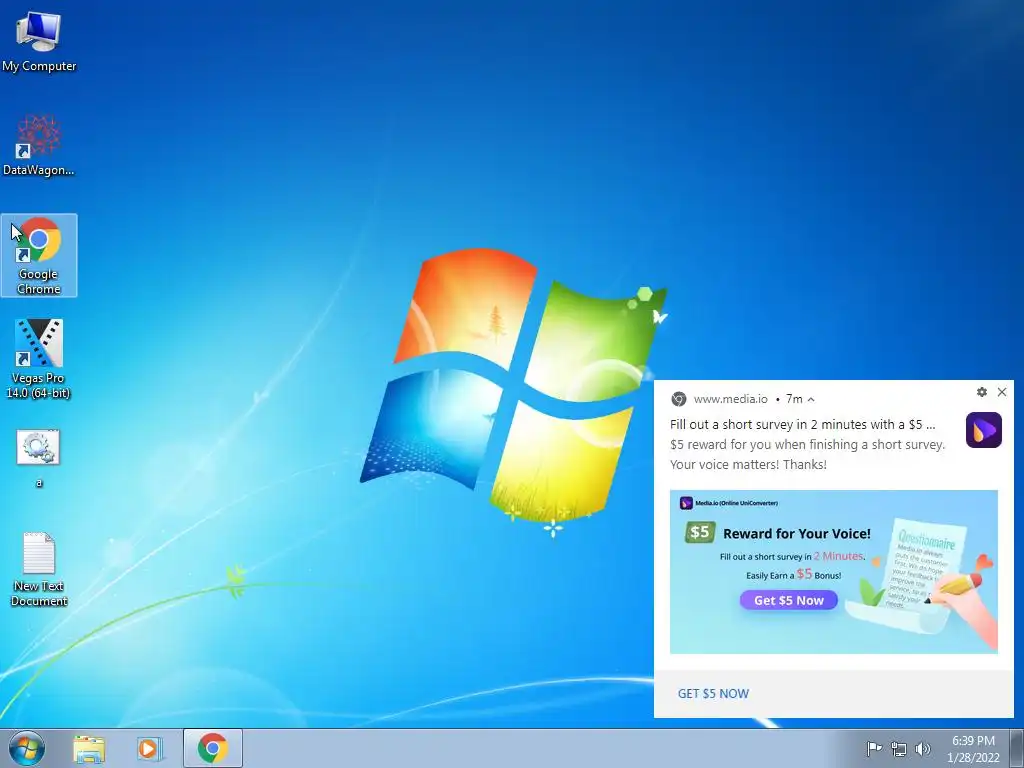Select the Vegas Pro 14.0 shortcut

point(39,359)
